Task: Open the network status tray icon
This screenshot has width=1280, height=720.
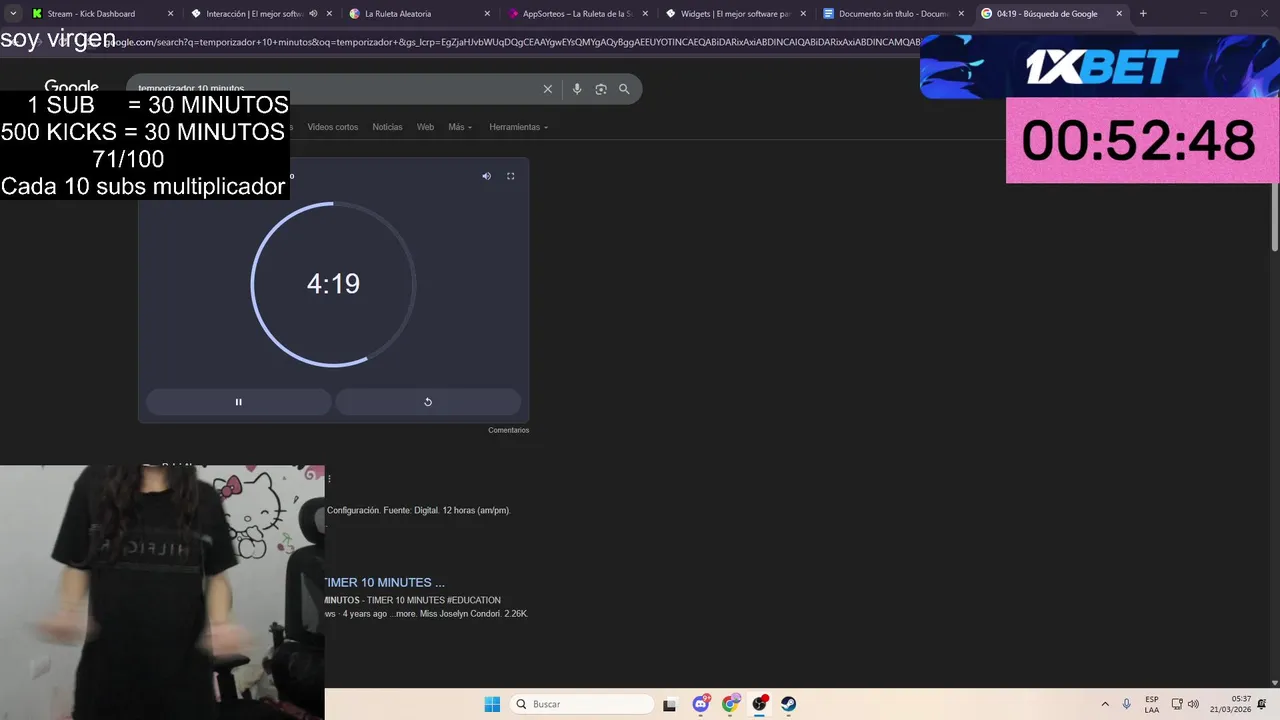Action: pyautogui.click(x=1177, y=704)
